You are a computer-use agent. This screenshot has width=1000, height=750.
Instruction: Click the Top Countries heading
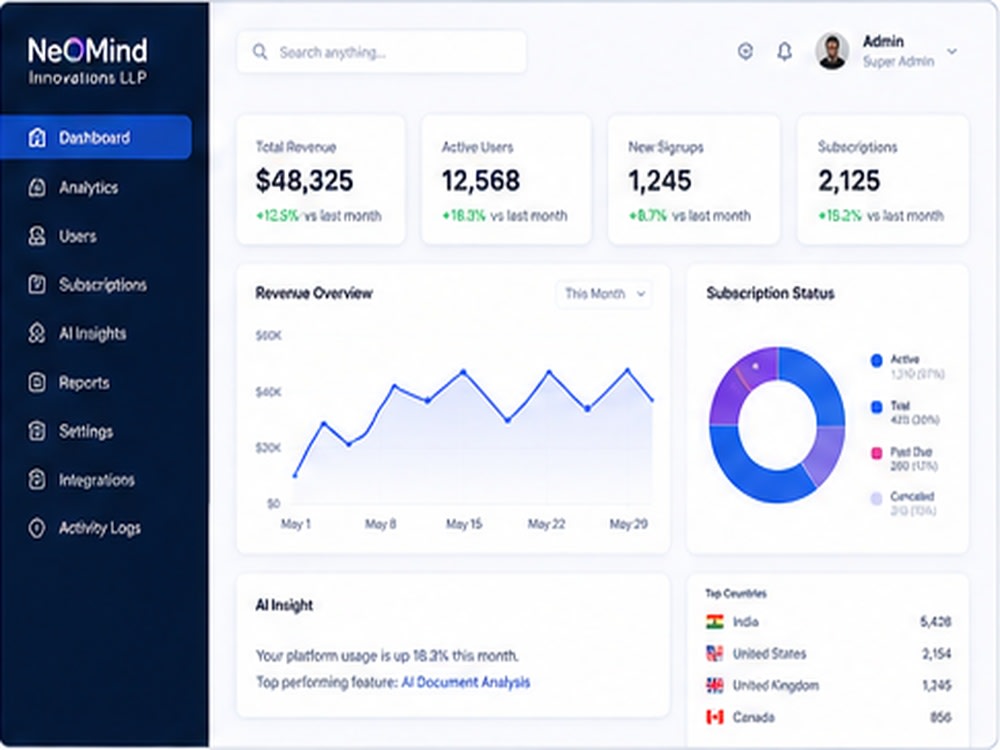[736, 594]
